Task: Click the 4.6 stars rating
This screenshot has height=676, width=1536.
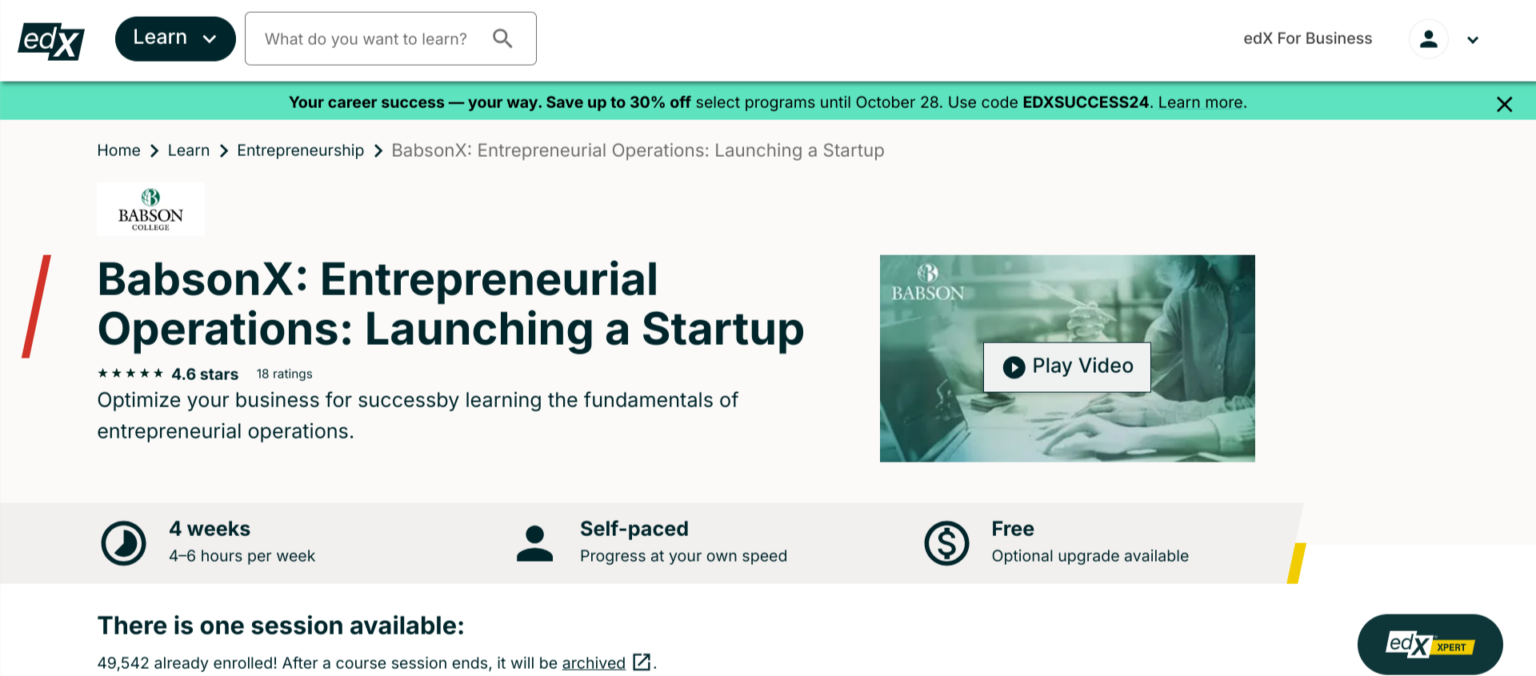Action: click(x=206, y=374)
